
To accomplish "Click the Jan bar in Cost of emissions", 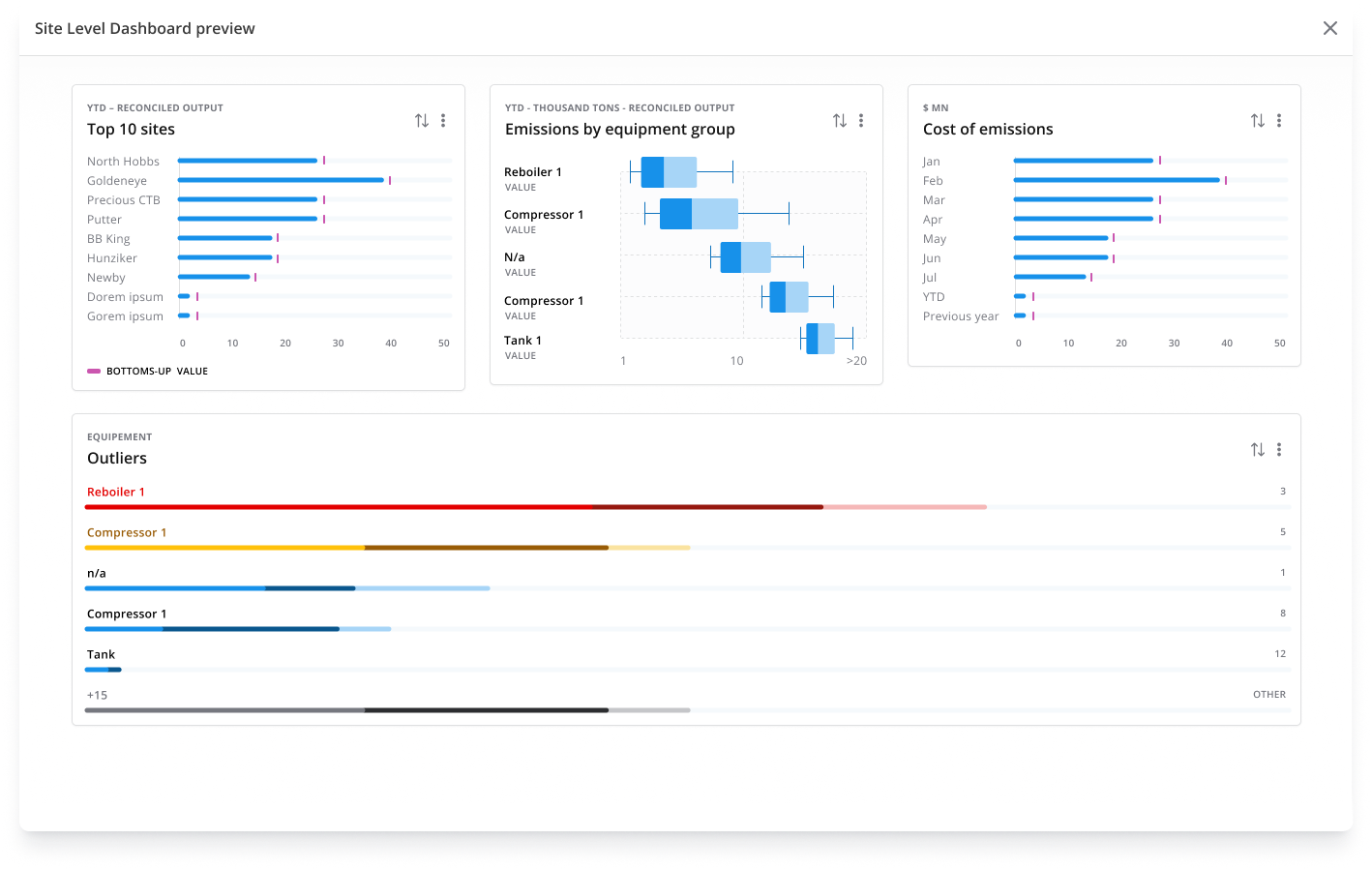I will click(x=1082, y=161).
